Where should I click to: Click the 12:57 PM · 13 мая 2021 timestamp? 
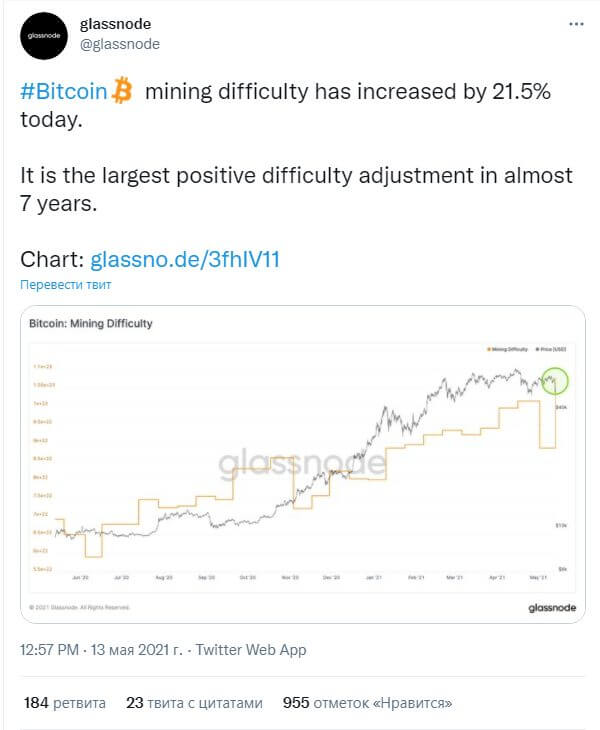pos(101,649)
